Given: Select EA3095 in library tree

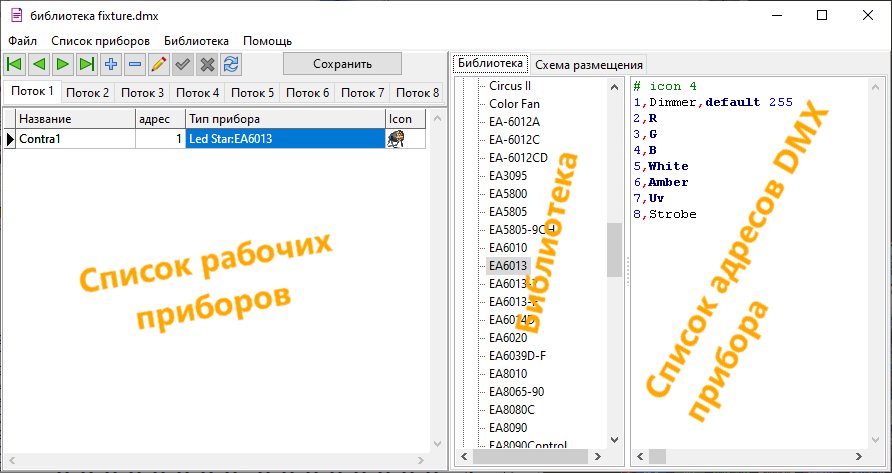Looking at the screenshot, I should point(508,176).
